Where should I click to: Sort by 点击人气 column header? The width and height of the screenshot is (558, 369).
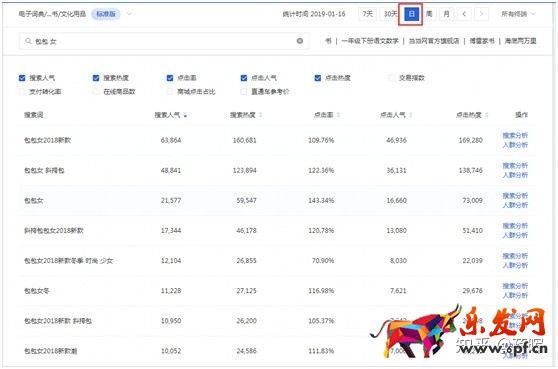pos(393,115)
